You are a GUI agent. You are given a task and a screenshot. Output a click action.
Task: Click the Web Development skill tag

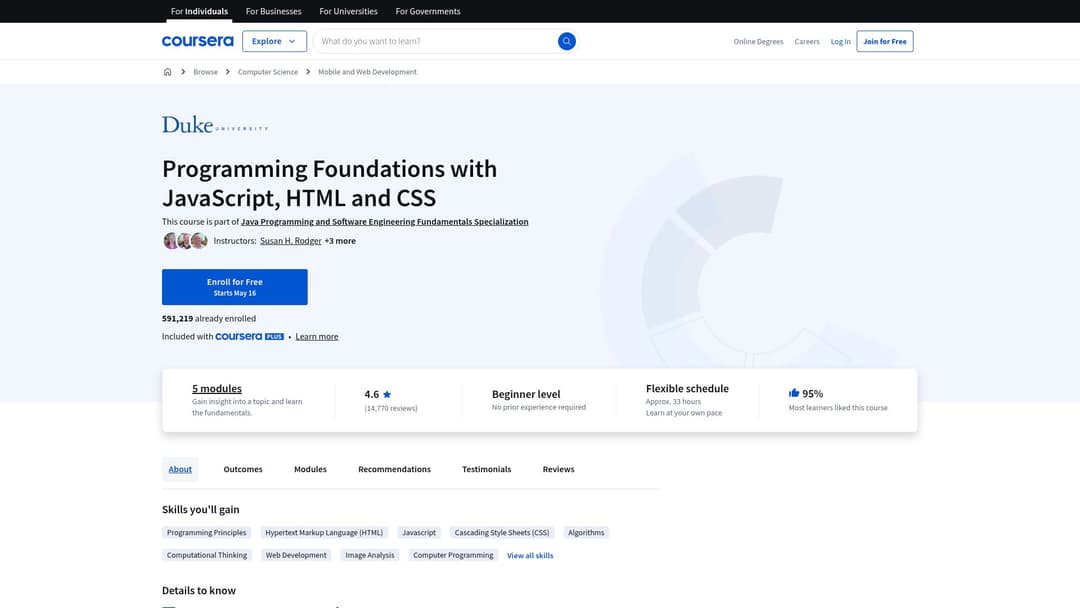pyautogui.click(x=296, y=555)
